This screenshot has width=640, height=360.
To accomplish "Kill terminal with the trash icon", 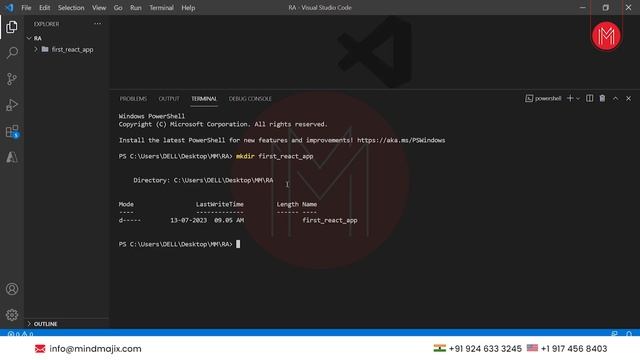I will coord(602,98).
